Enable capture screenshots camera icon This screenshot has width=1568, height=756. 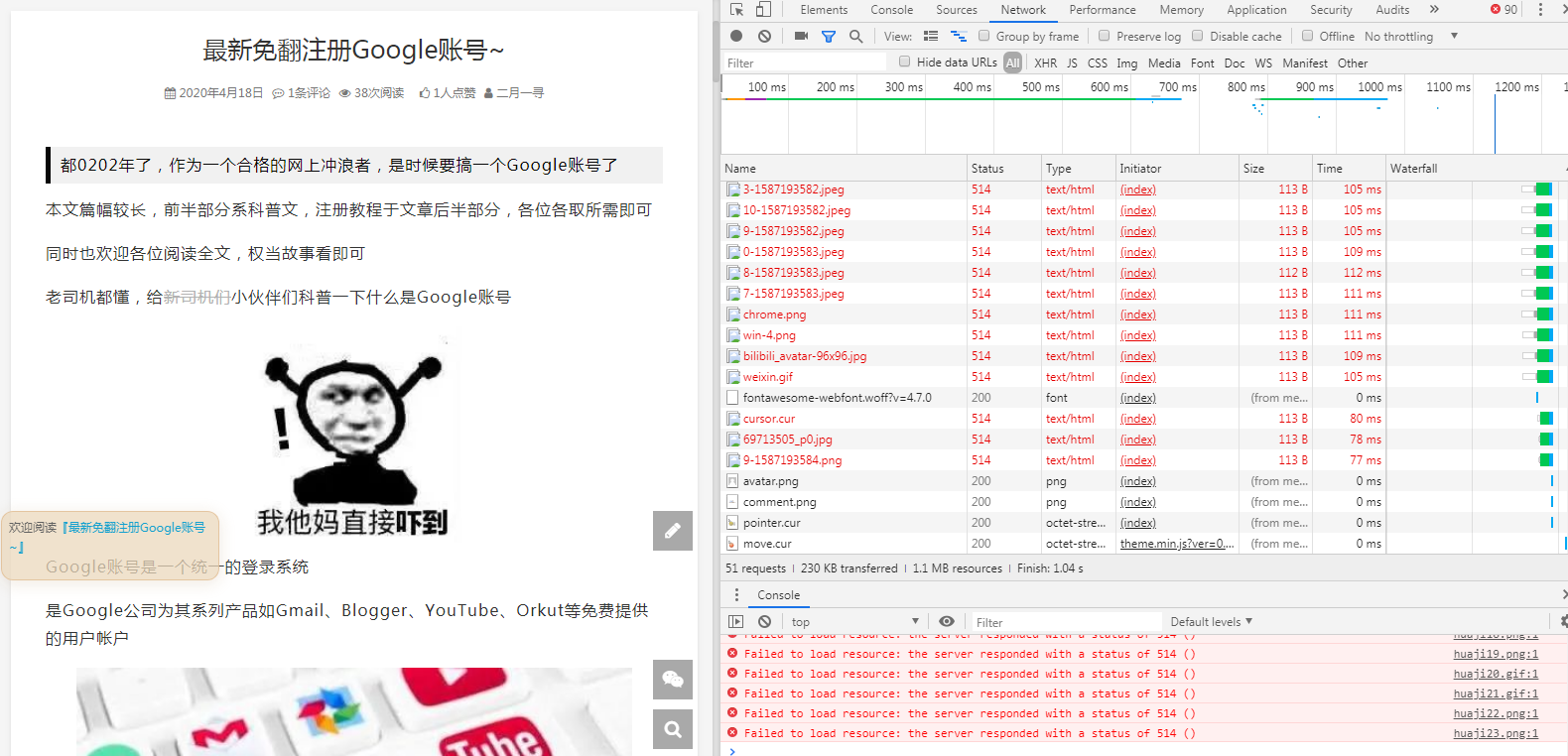801,37
